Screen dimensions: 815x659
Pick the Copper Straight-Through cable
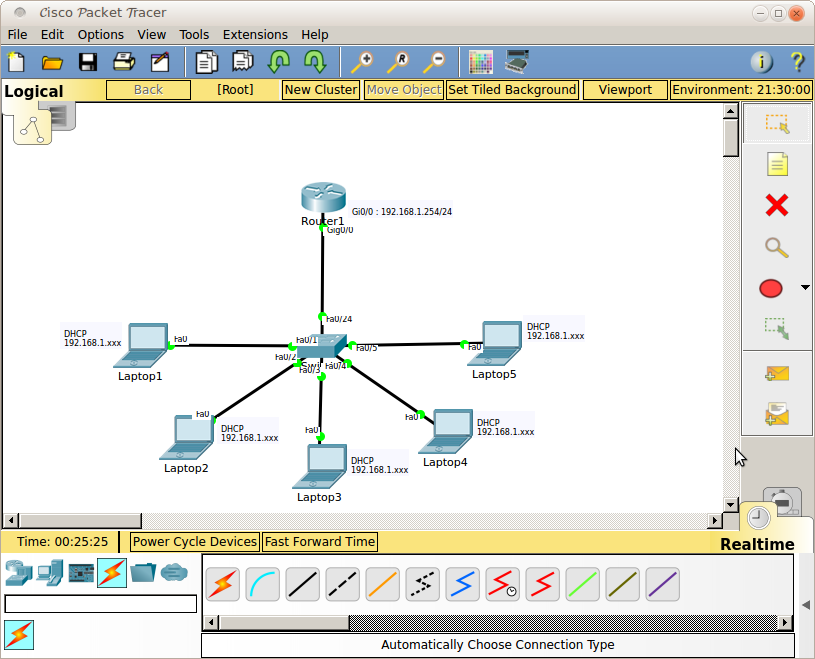tap(303, 584)
